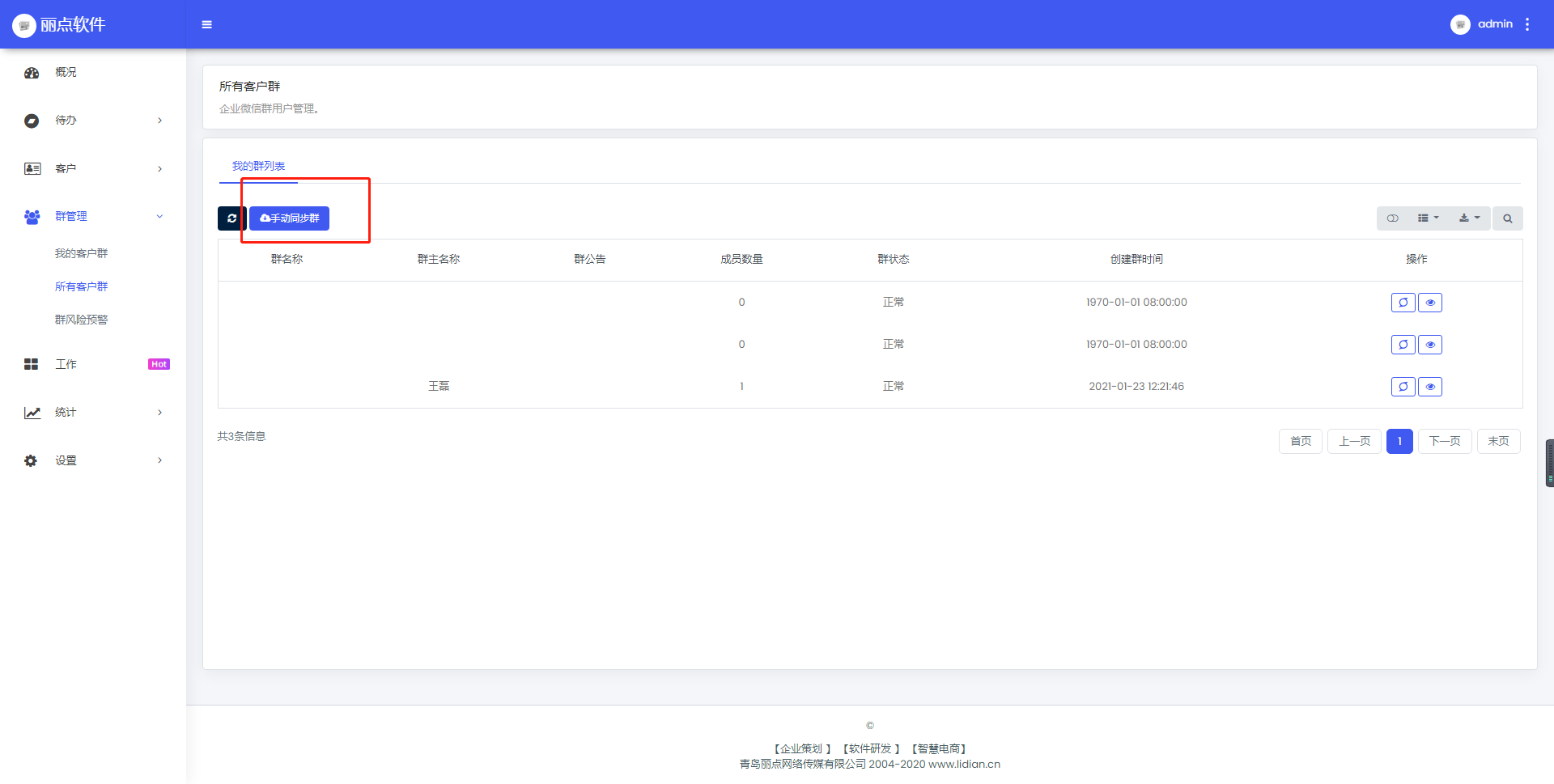Go to 末页 in pagination
The height and width of the screenshot is (784, 1554).
tap(1498, 441)
